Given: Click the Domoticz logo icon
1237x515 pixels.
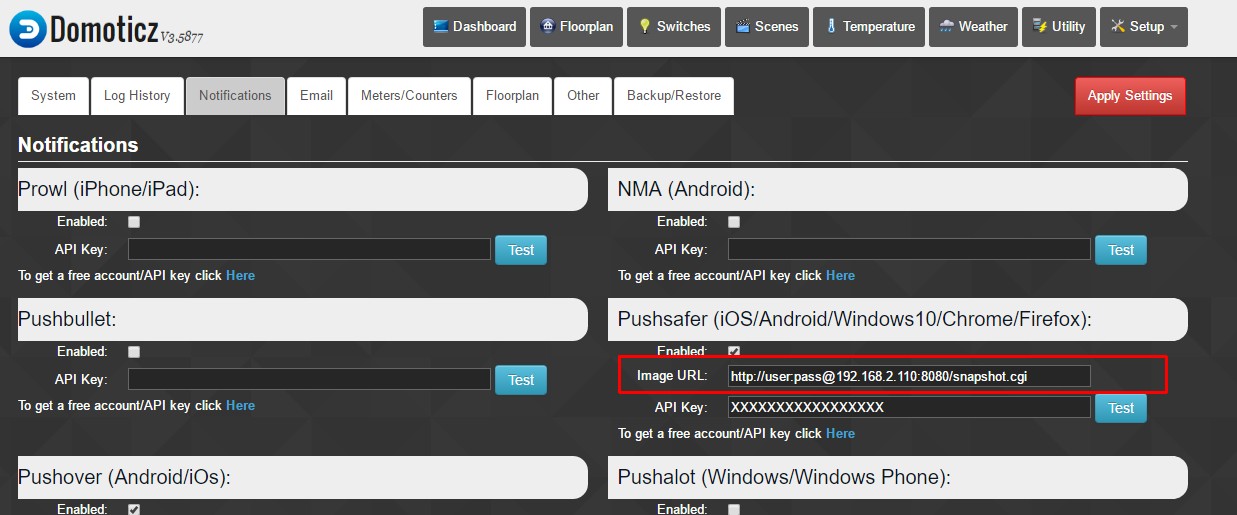Looking at the screenshot, I should click(27, 29).
